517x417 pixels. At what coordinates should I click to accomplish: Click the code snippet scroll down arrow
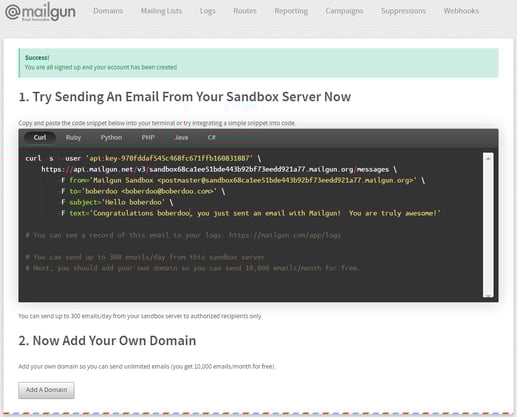pos(488,295)
